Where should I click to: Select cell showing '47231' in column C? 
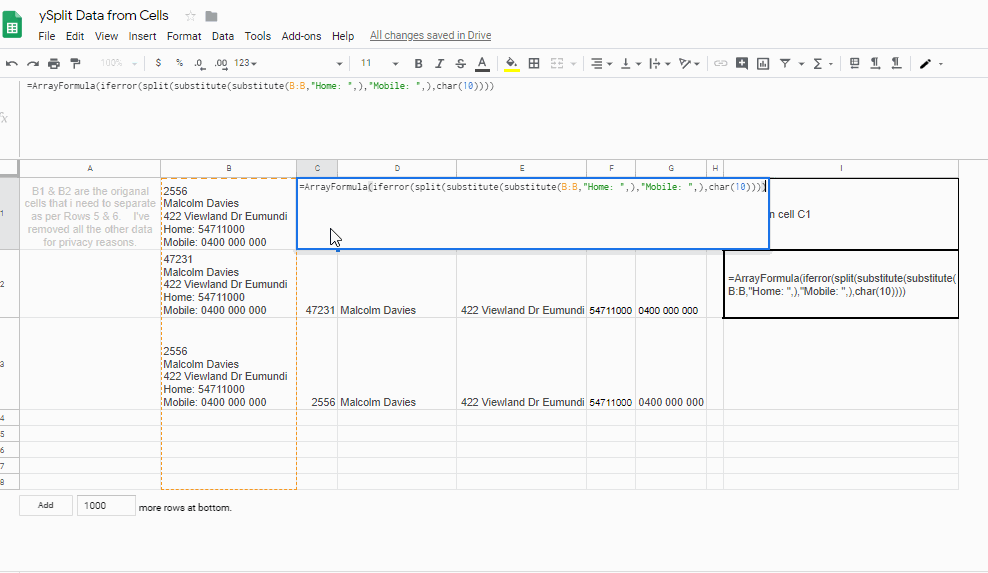317,284
